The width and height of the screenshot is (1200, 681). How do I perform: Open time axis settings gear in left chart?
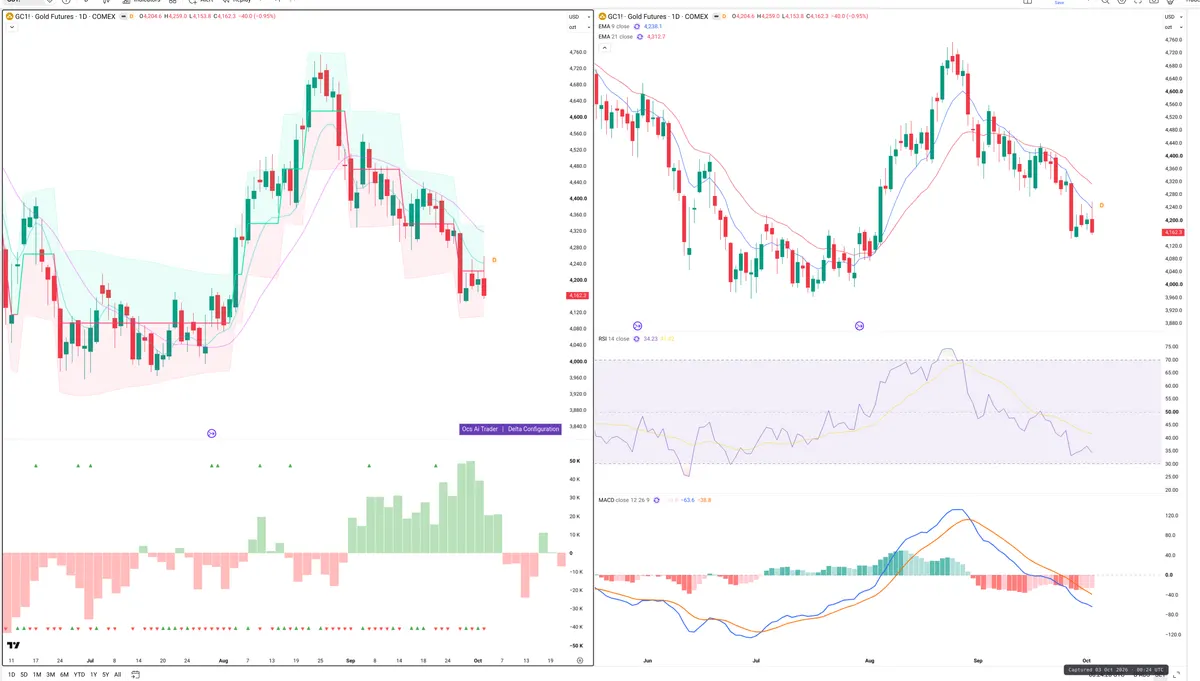click(x=580, y=661)
